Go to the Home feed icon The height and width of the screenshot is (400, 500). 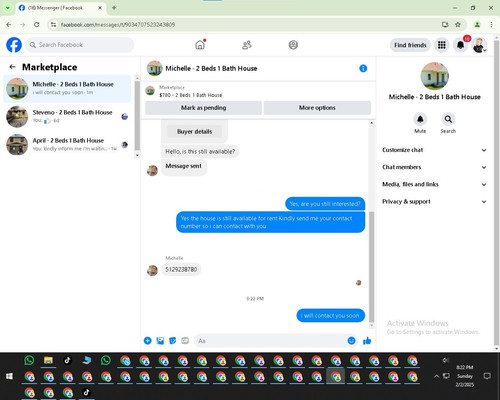tap(200, 45)
